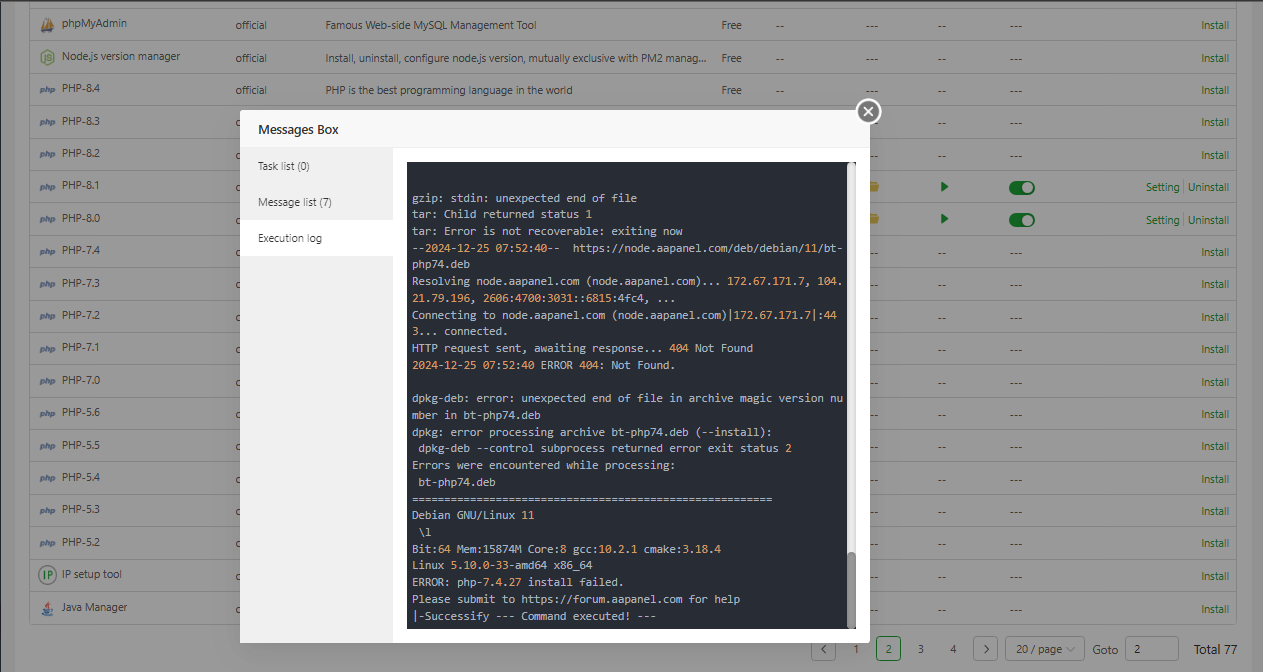This screenshot has width=1263, height=672.
Task: Close the Messages Box dialog
Action: pos(868,111)
